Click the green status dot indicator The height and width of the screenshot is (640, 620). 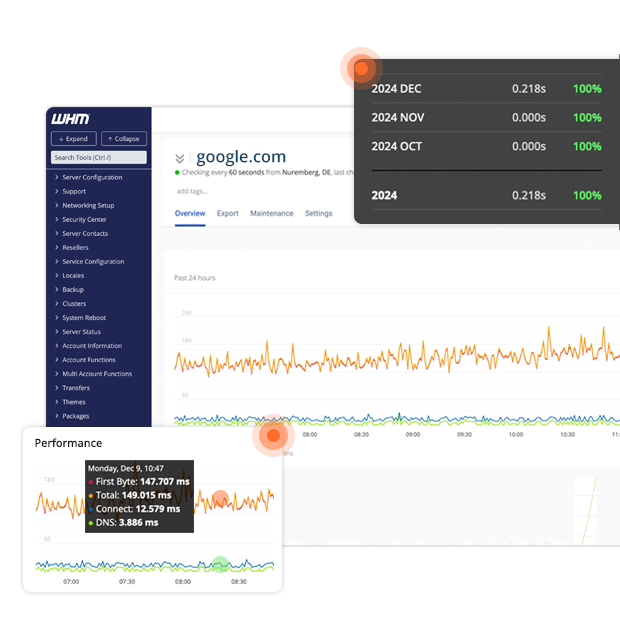[177, 172]
